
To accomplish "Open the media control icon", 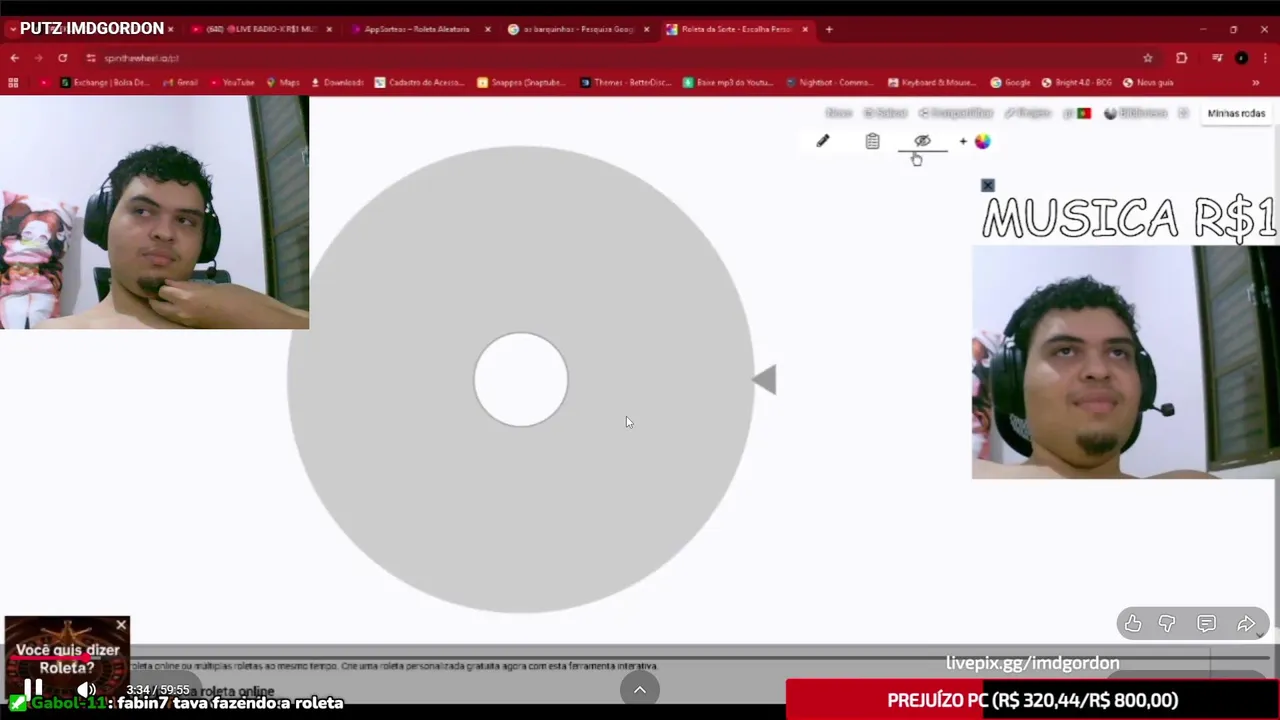I will click(x=1217, y=58).
